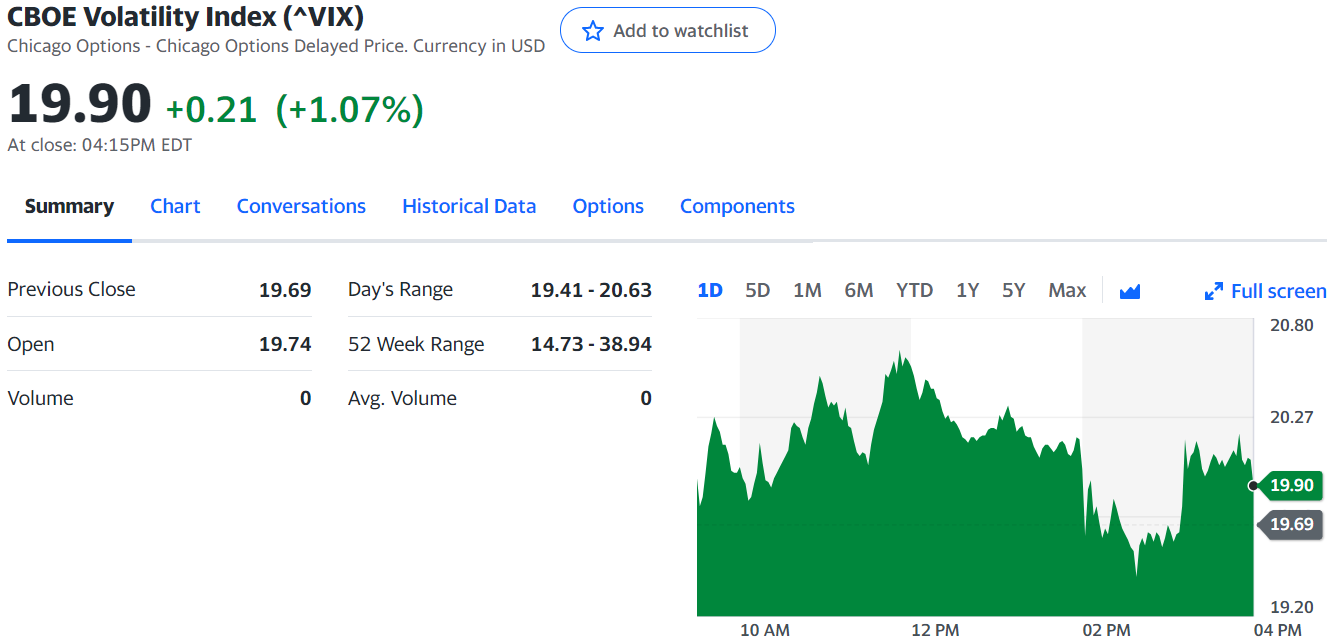Switch chart to 6M range
The image size is (1327, 639).
859,290
